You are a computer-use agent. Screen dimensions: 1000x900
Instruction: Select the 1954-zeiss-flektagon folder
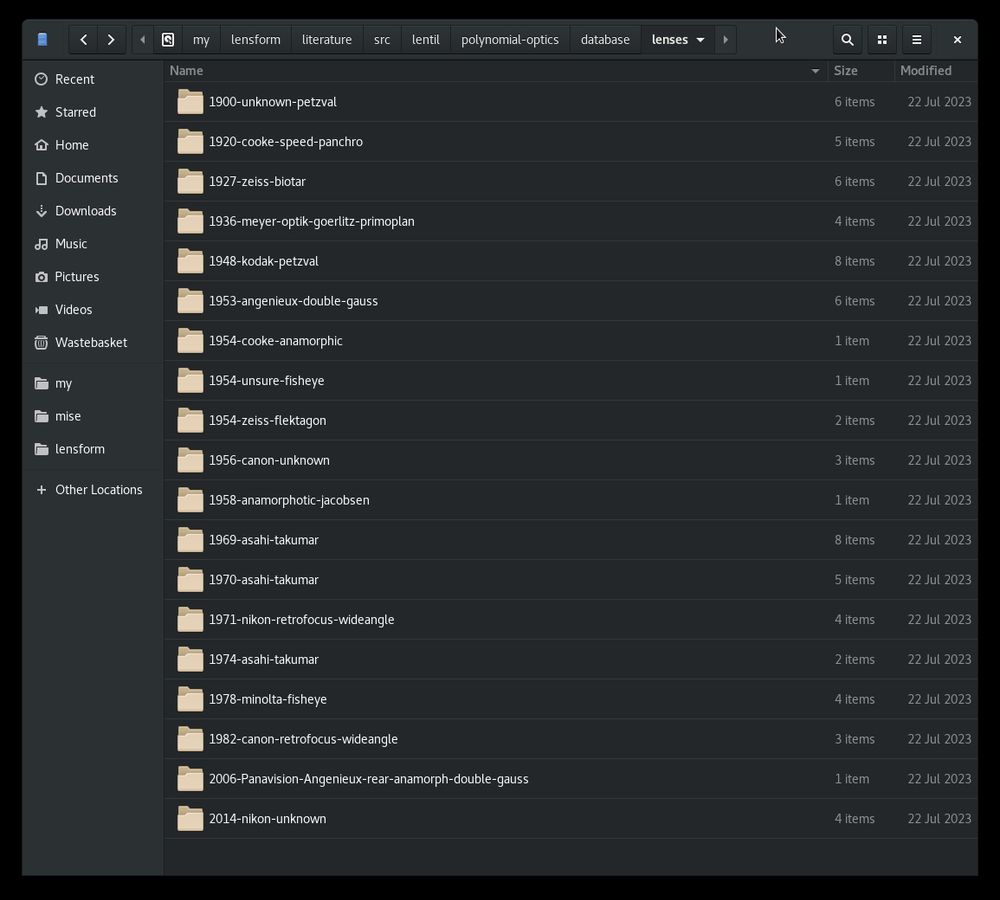click(571, 420)
